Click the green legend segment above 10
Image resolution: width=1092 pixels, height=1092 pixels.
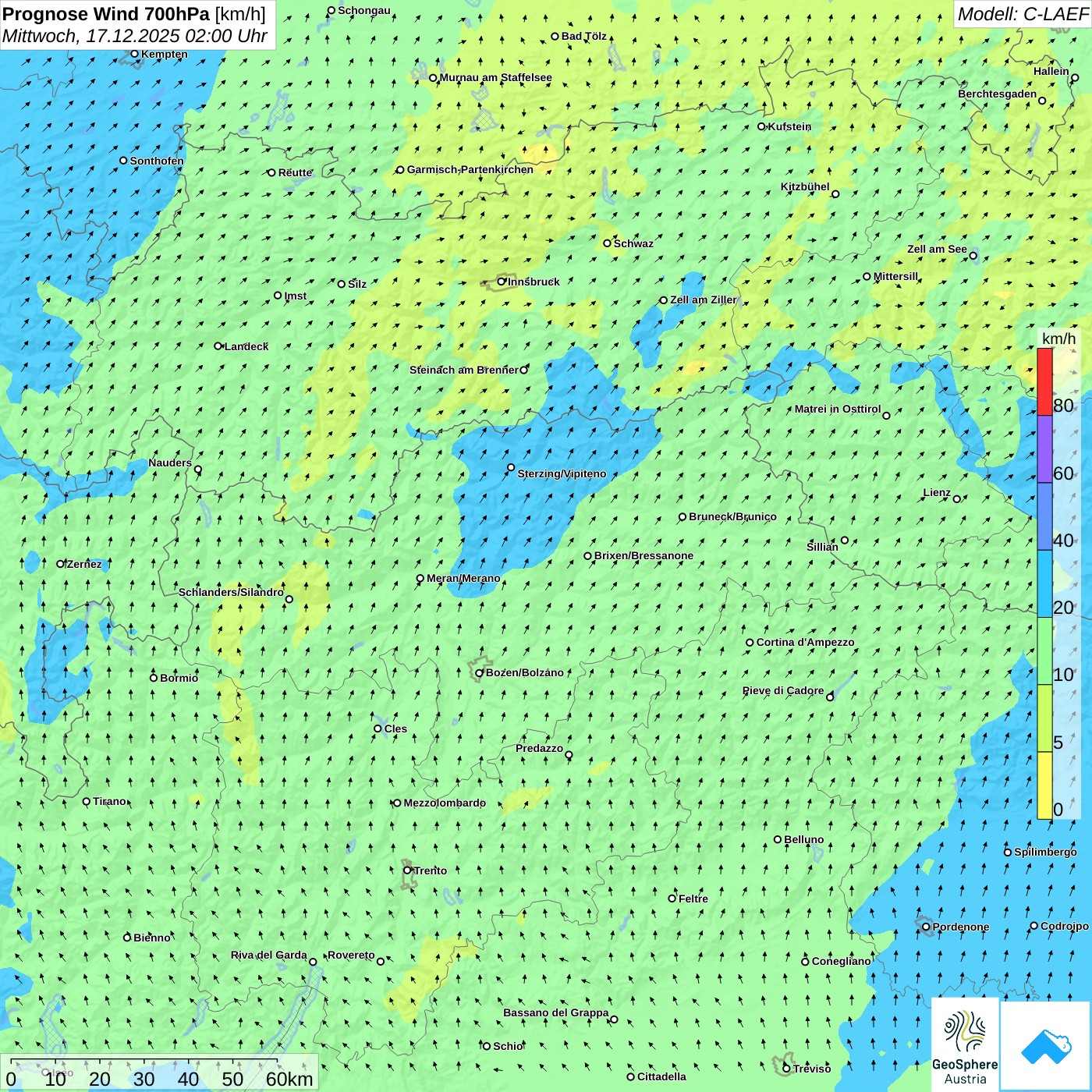(x=1044, y=651)
